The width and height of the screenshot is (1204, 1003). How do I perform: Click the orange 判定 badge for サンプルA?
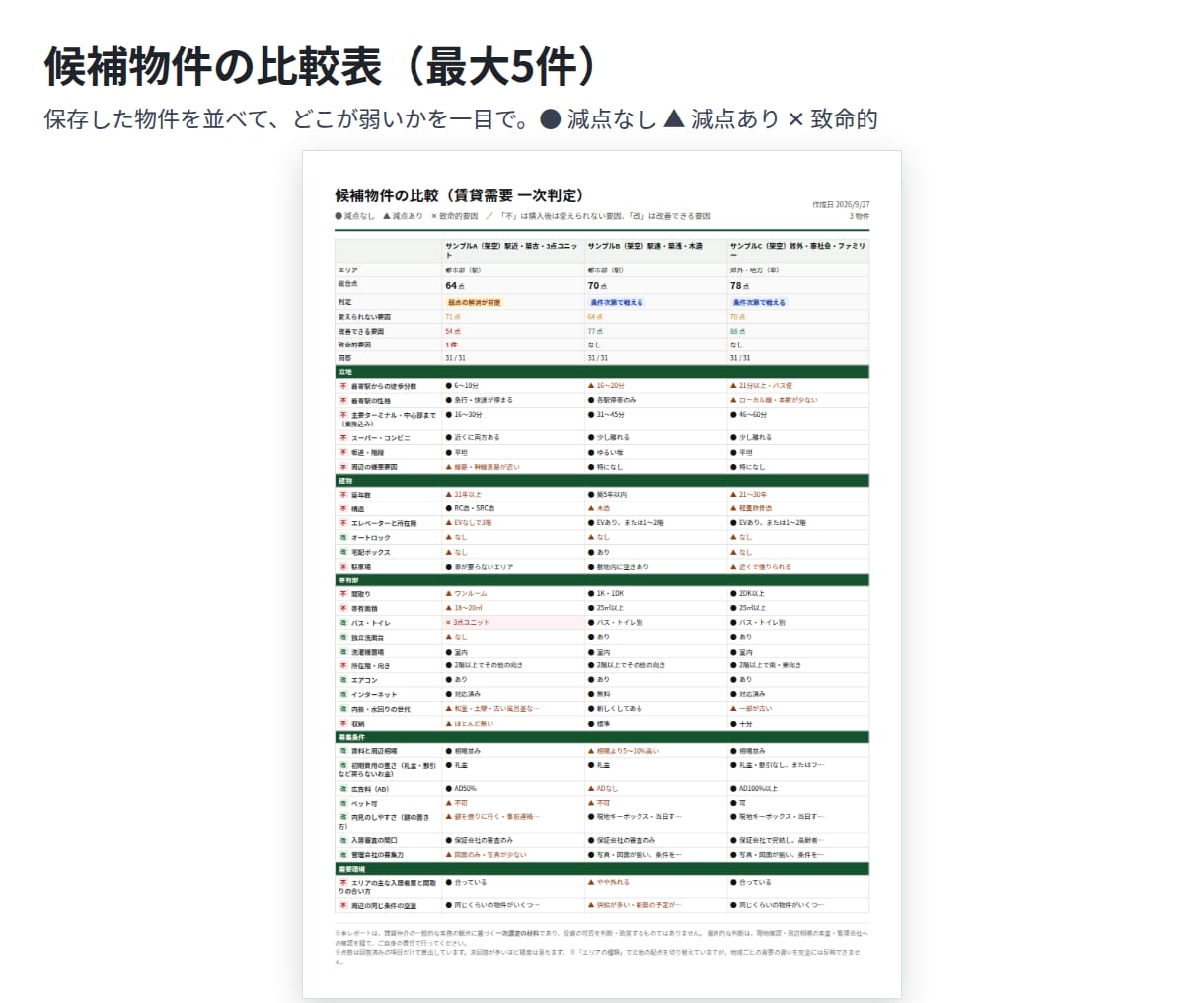(x=475, y=303)
